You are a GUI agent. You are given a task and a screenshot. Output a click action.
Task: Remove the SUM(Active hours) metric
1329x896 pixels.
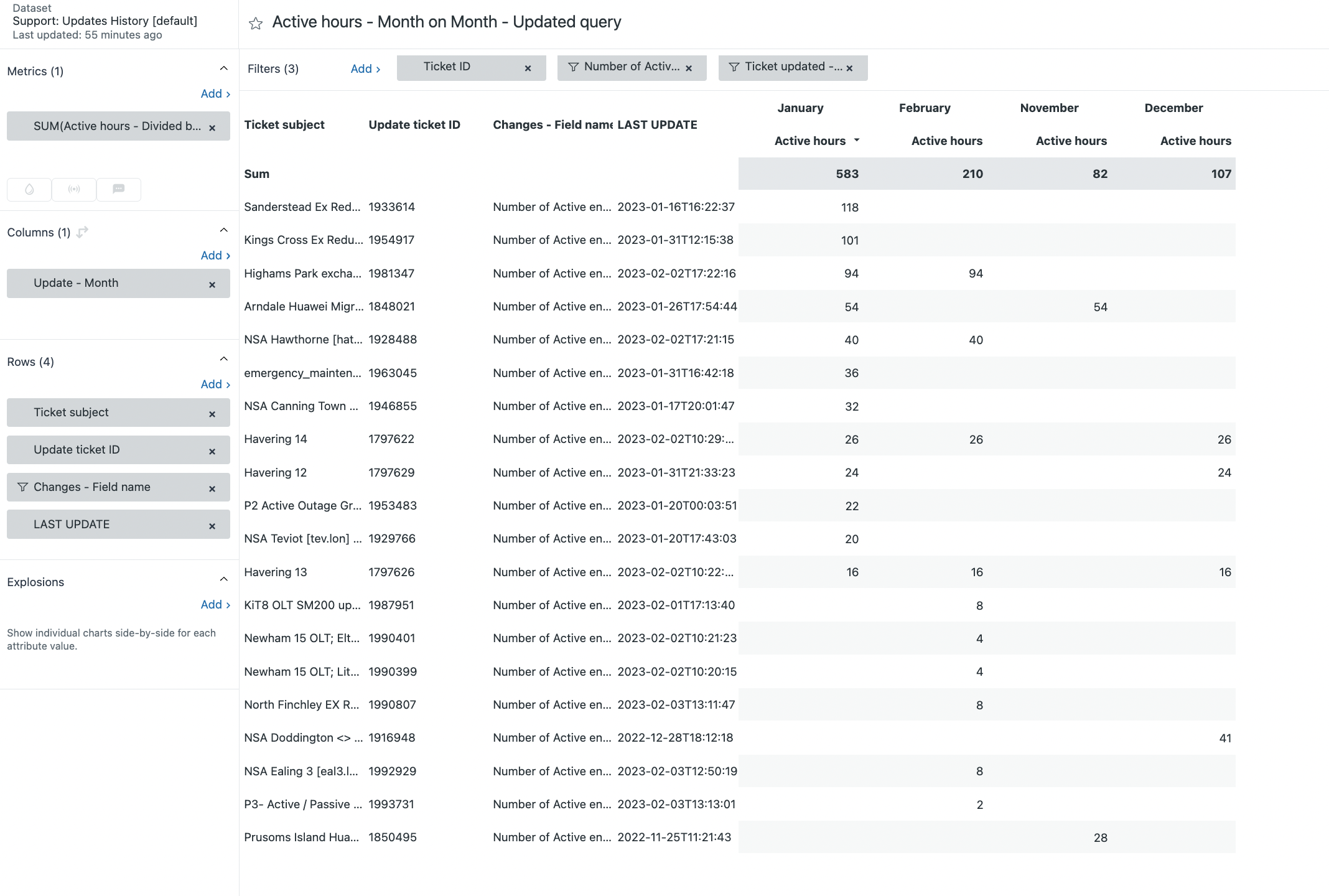[212, 128]
